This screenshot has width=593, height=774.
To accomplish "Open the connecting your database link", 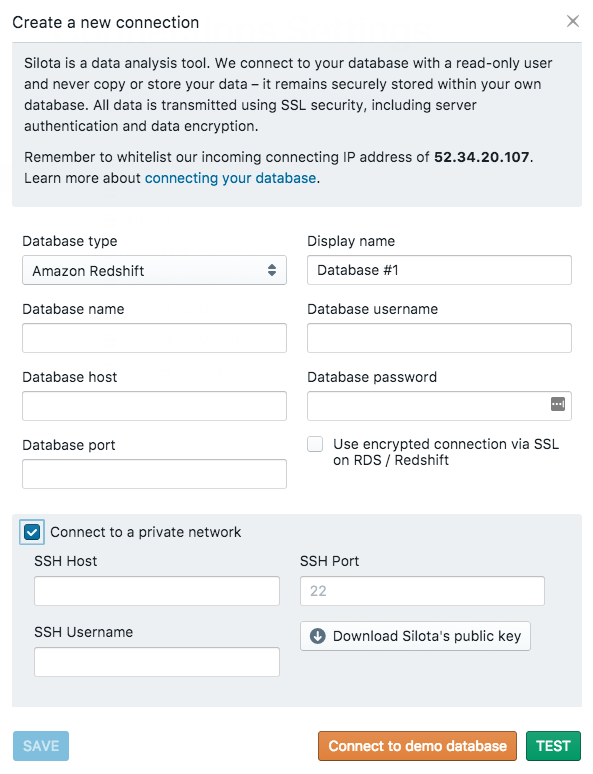I will pos(230,178).
